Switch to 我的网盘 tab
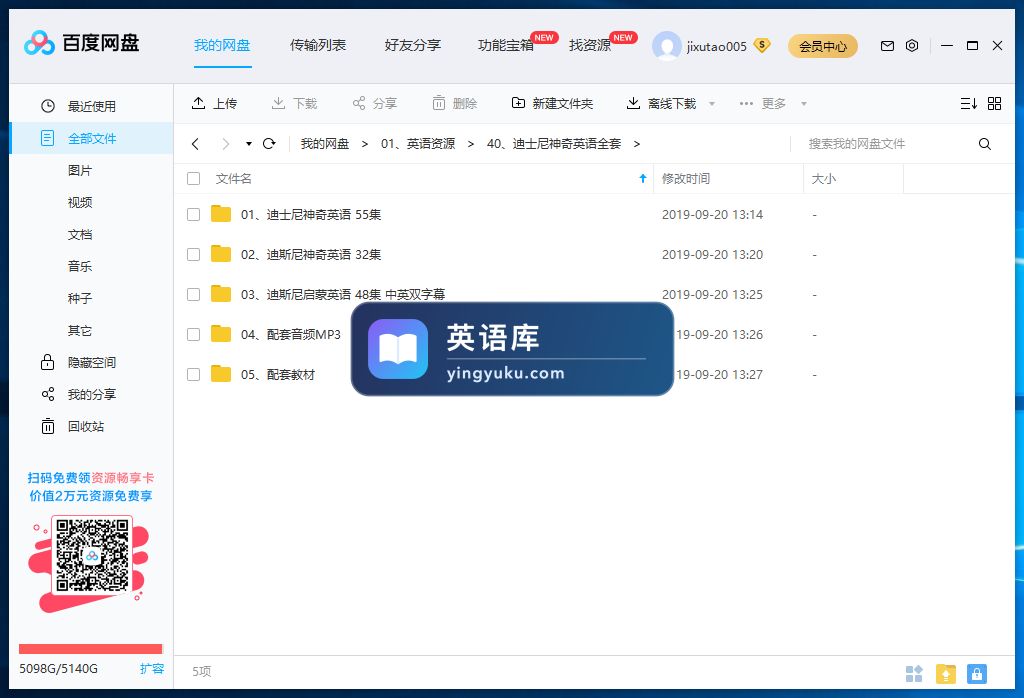 (222, 45)
